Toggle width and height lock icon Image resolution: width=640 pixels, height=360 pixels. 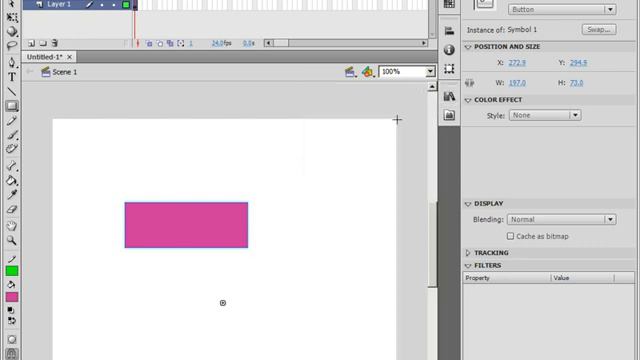point(469,83)
